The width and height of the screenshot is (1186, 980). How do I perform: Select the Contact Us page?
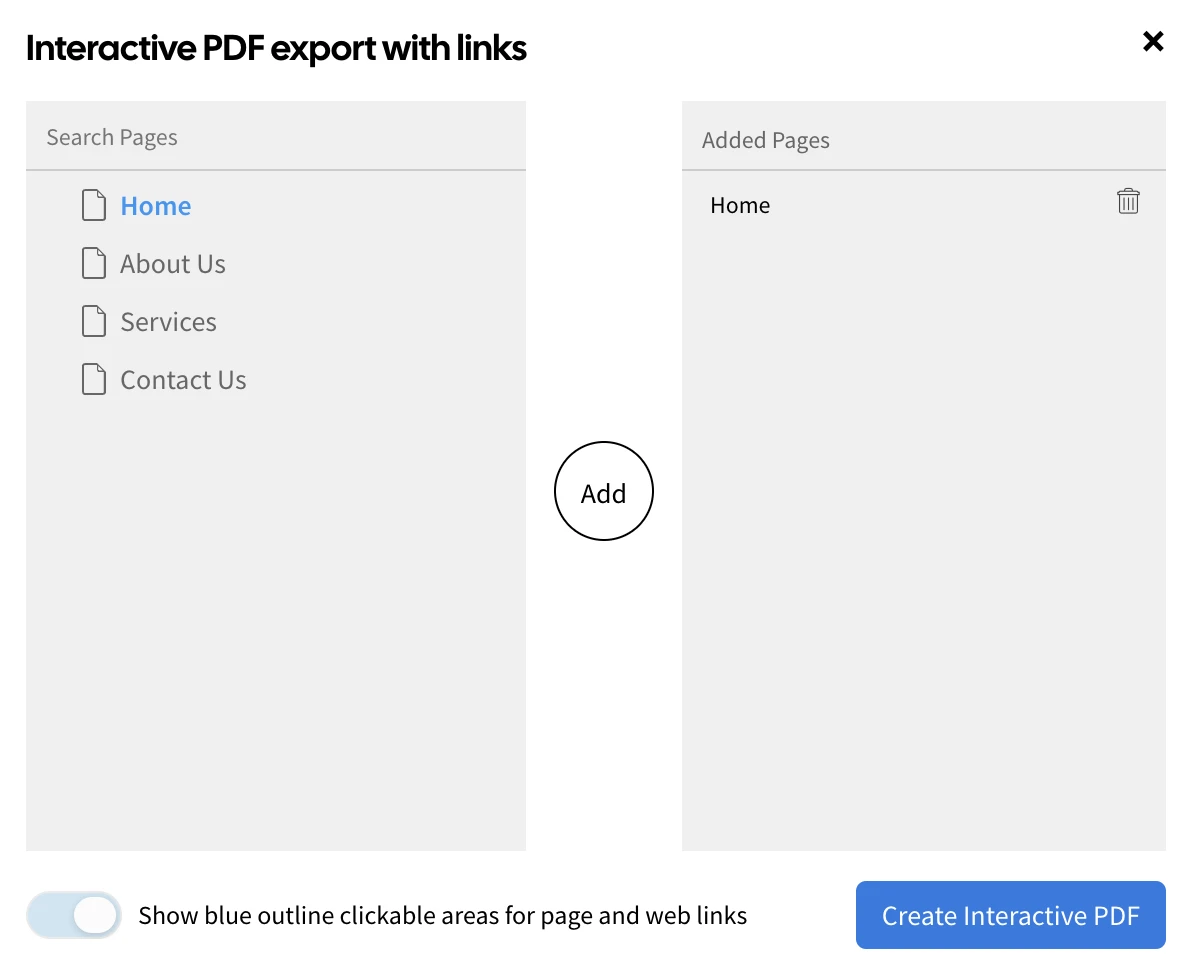point(183,379)
